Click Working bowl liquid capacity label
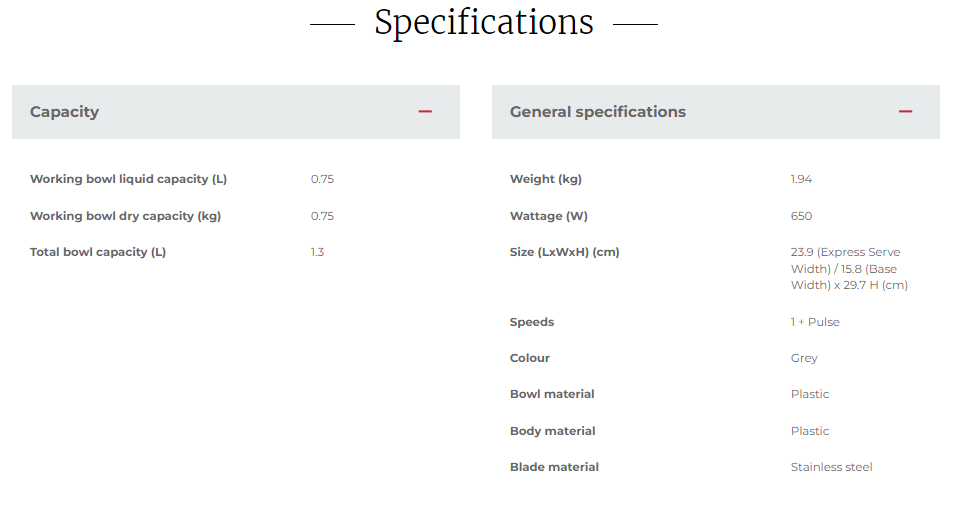 pyautogui.click(x=129, y=179)
